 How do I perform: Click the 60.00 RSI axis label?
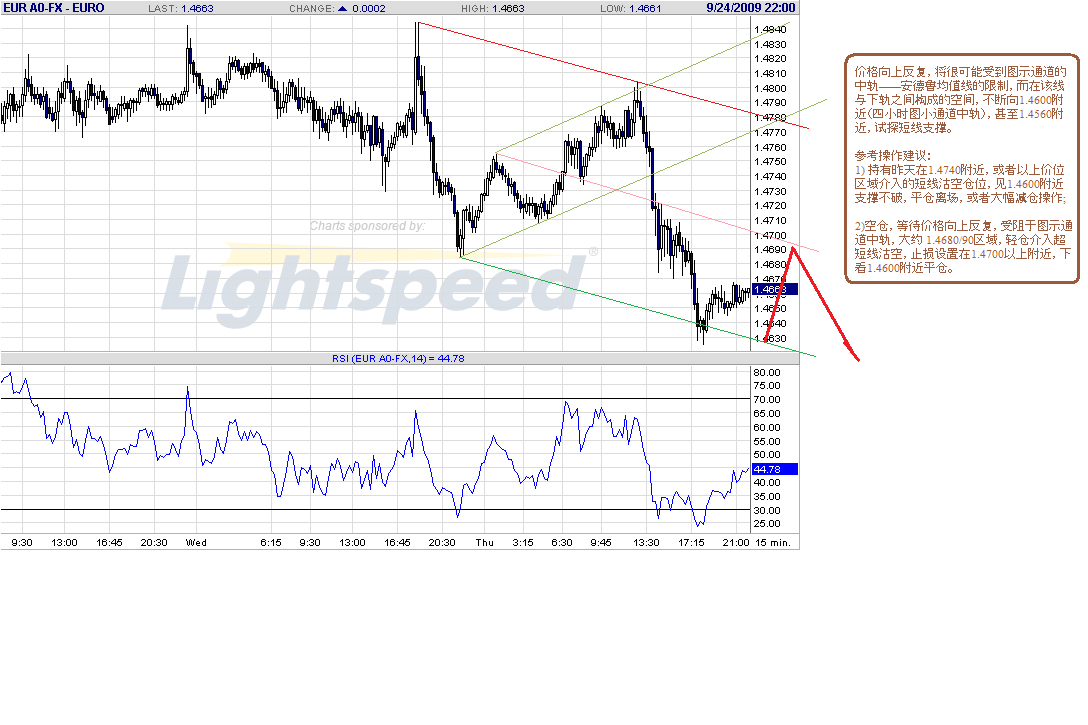[767, 428]
